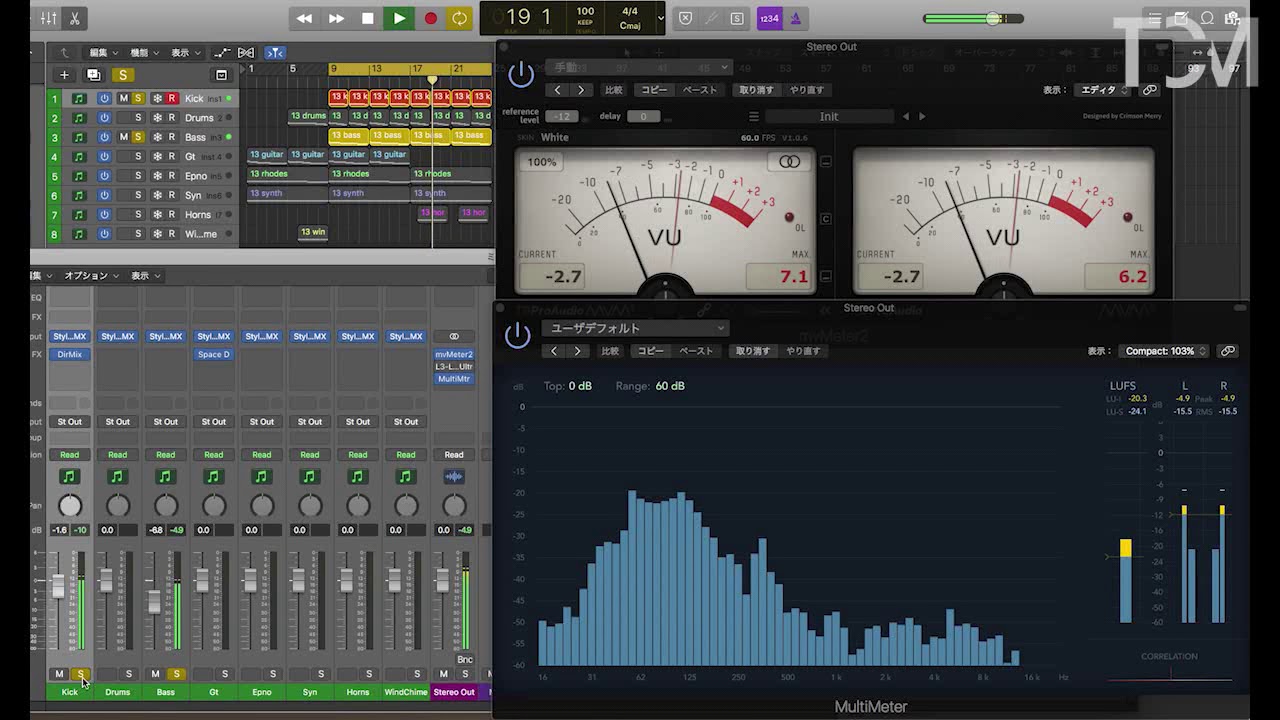
Task: Open the 編集 menu in tracks area
Action: pyautogui.click(x=103, y=52)
